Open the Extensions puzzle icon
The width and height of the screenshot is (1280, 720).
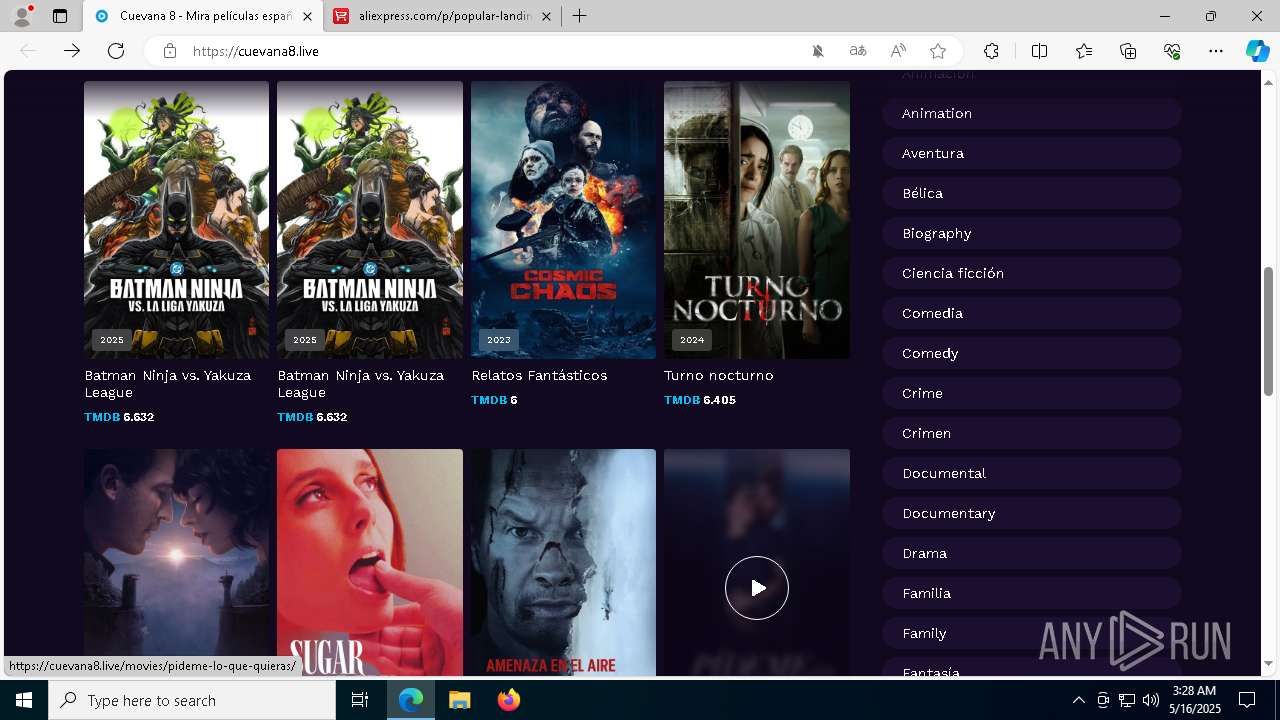[x=991, y=51]
